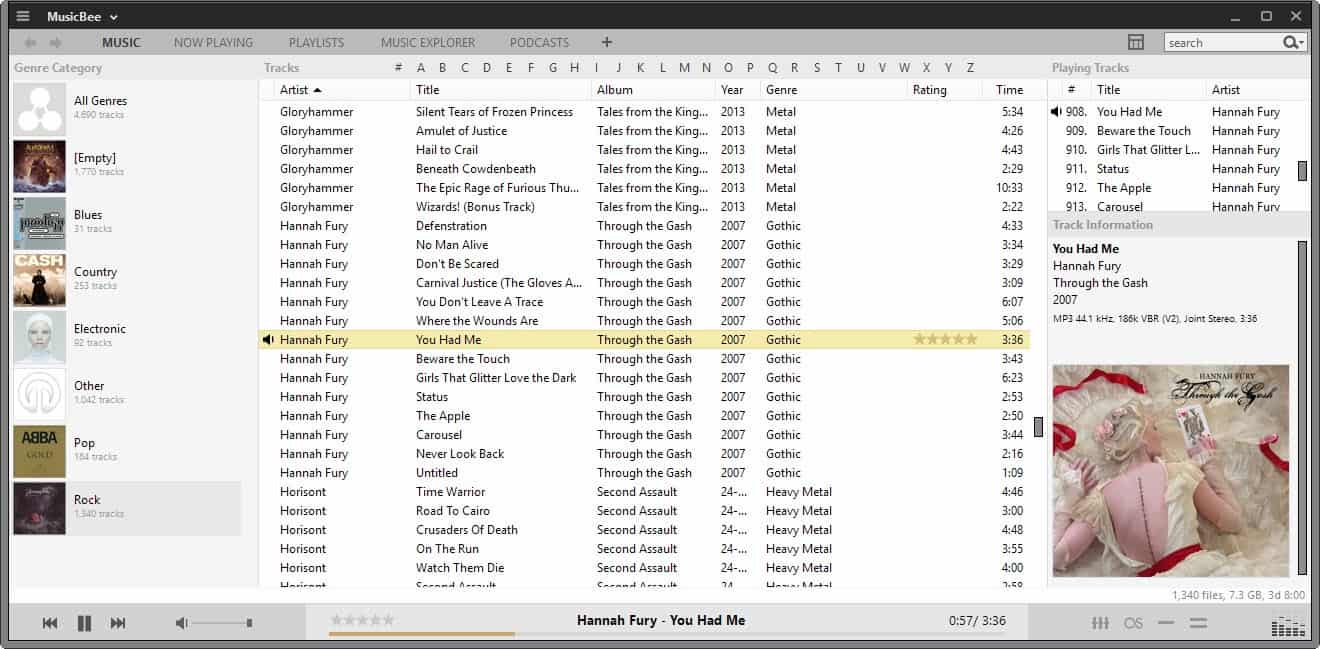
Task: Mute the speaker icon in the player bar
Action: click(x=180, y=622)
